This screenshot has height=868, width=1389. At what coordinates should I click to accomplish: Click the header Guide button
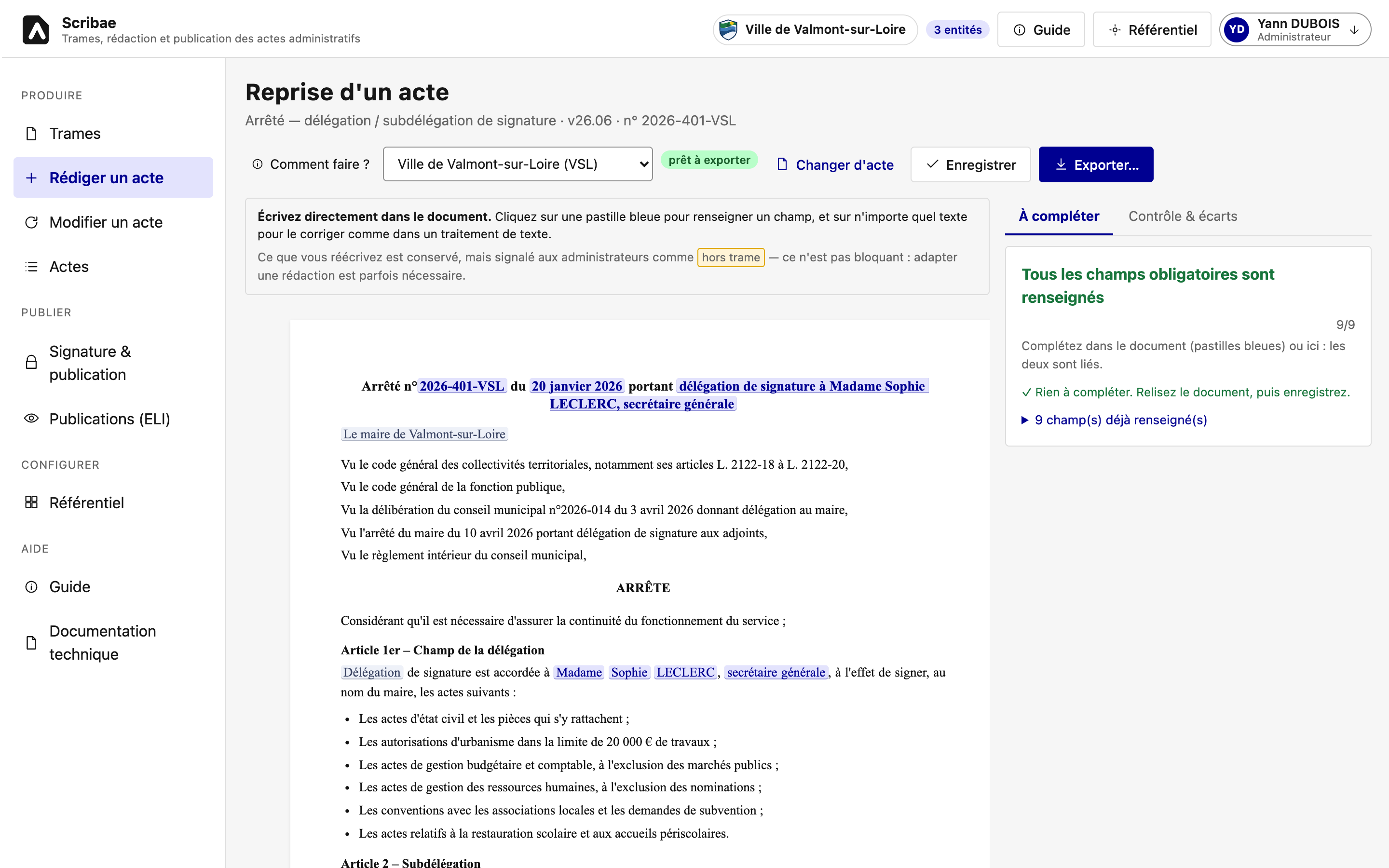1041,30
